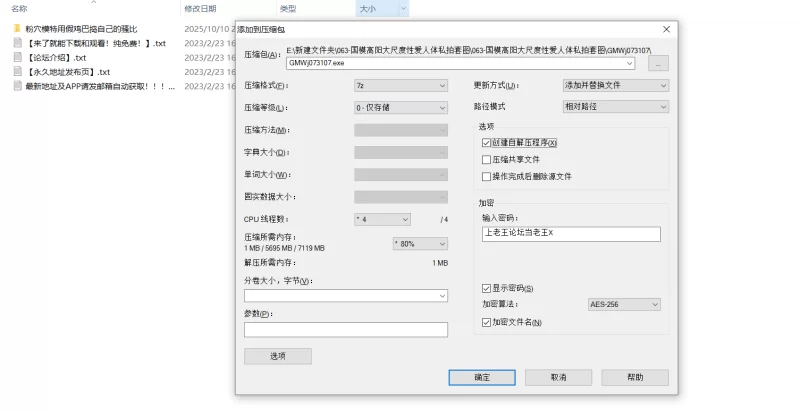Screen dimensions: 800x410
Task: Click the 取消 button
Action: tap(559, 377)
